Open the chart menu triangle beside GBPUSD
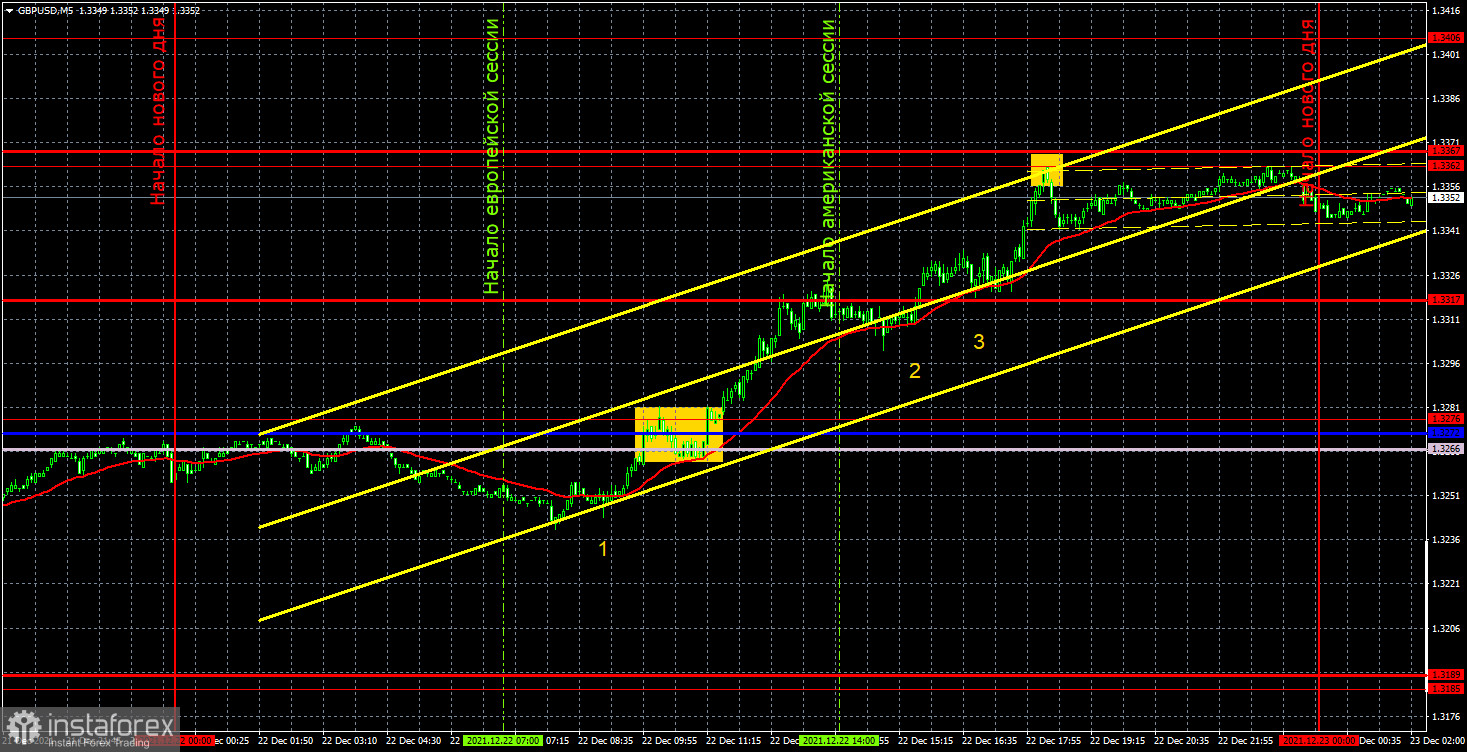 (x=9, y=10)
